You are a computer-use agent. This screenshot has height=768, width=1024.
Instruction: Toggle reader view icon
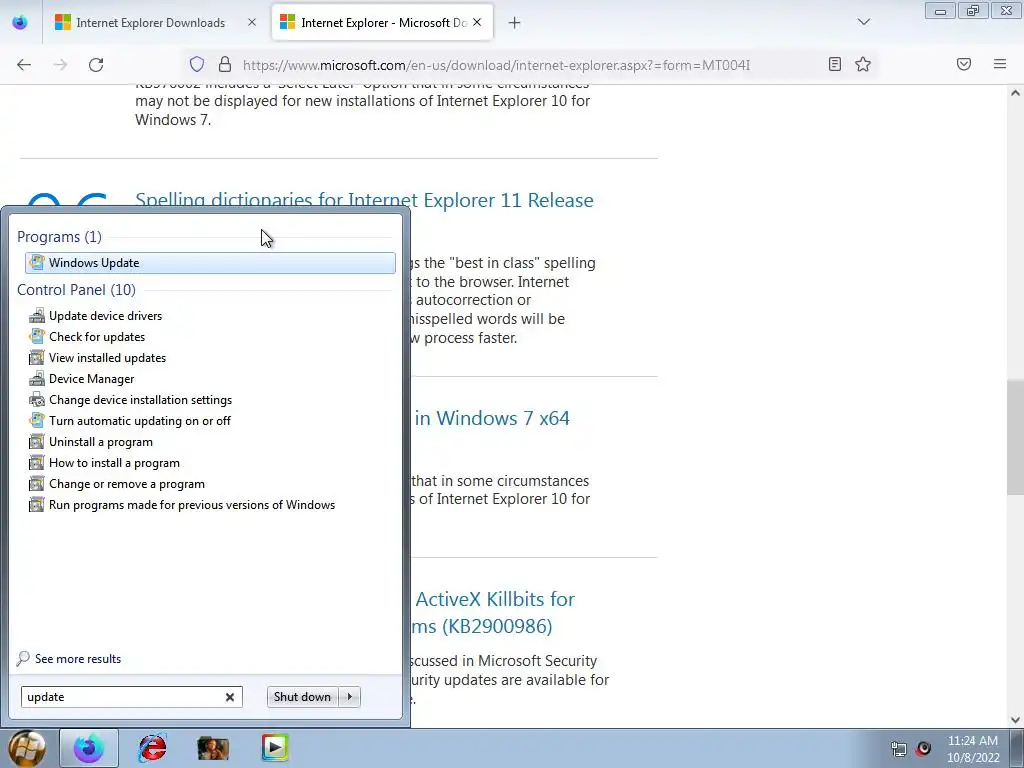point(835,64)
